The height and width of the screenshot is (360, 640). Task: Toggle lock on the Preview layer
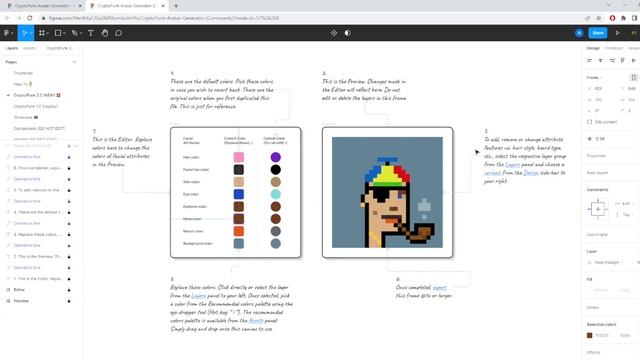pos(69,301)
